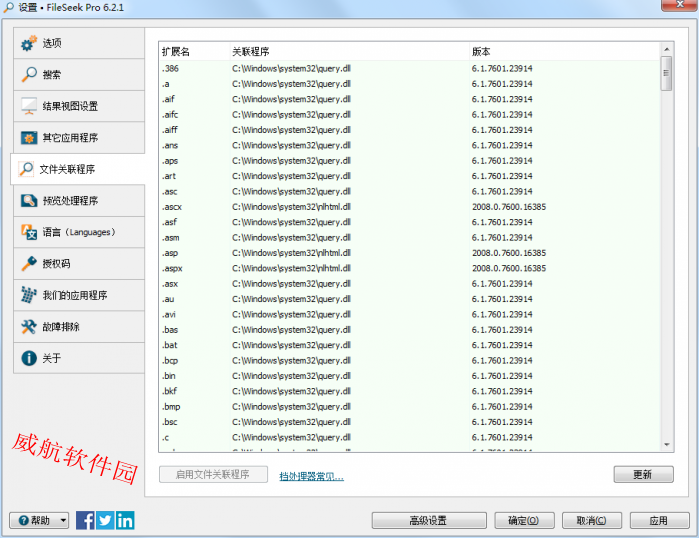This screenshot has width=699, height=538.
Task: Open the Facebook icon link
Action: (85, 520)
